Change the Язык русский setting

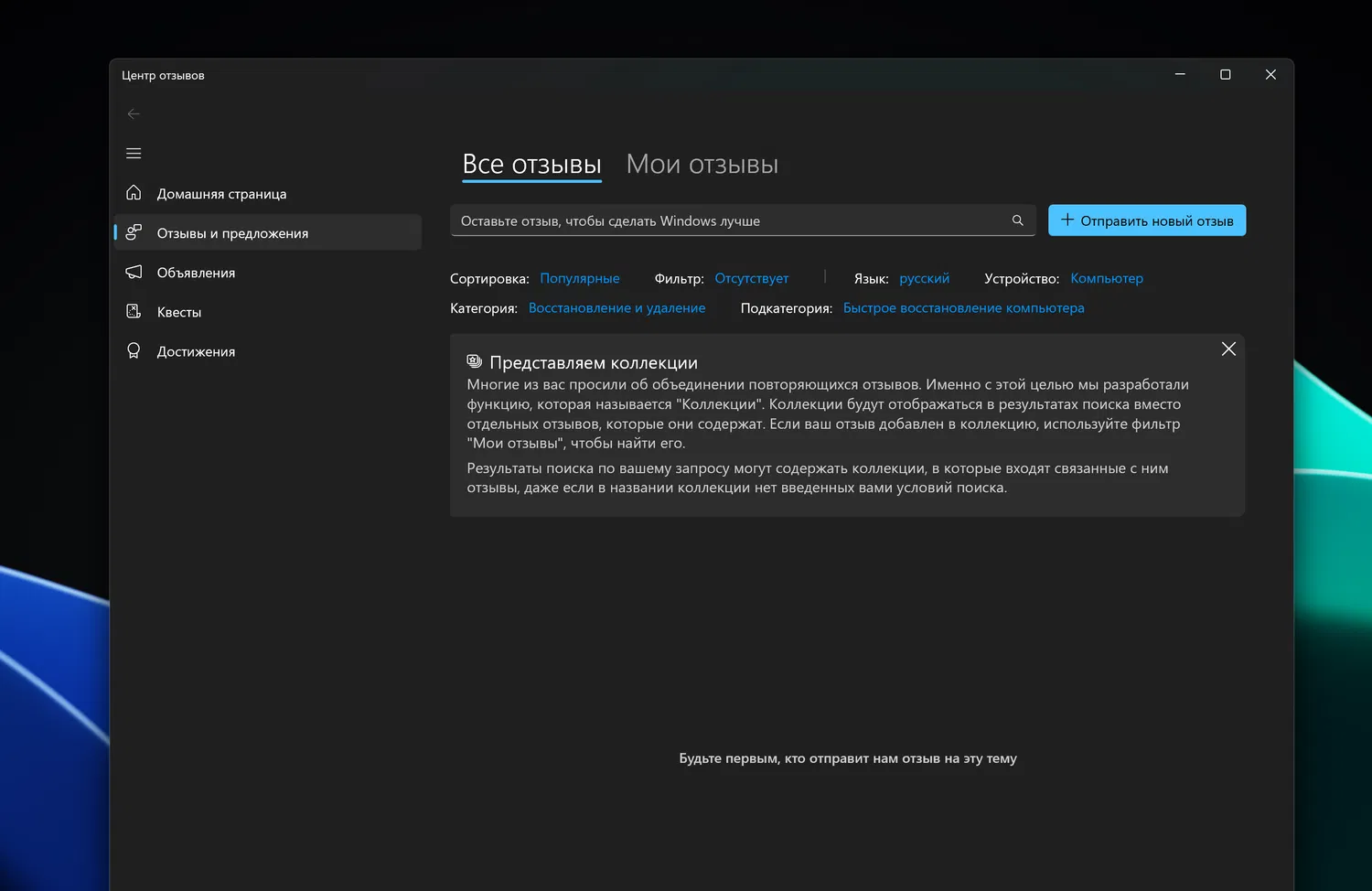(x=925, y=278)
